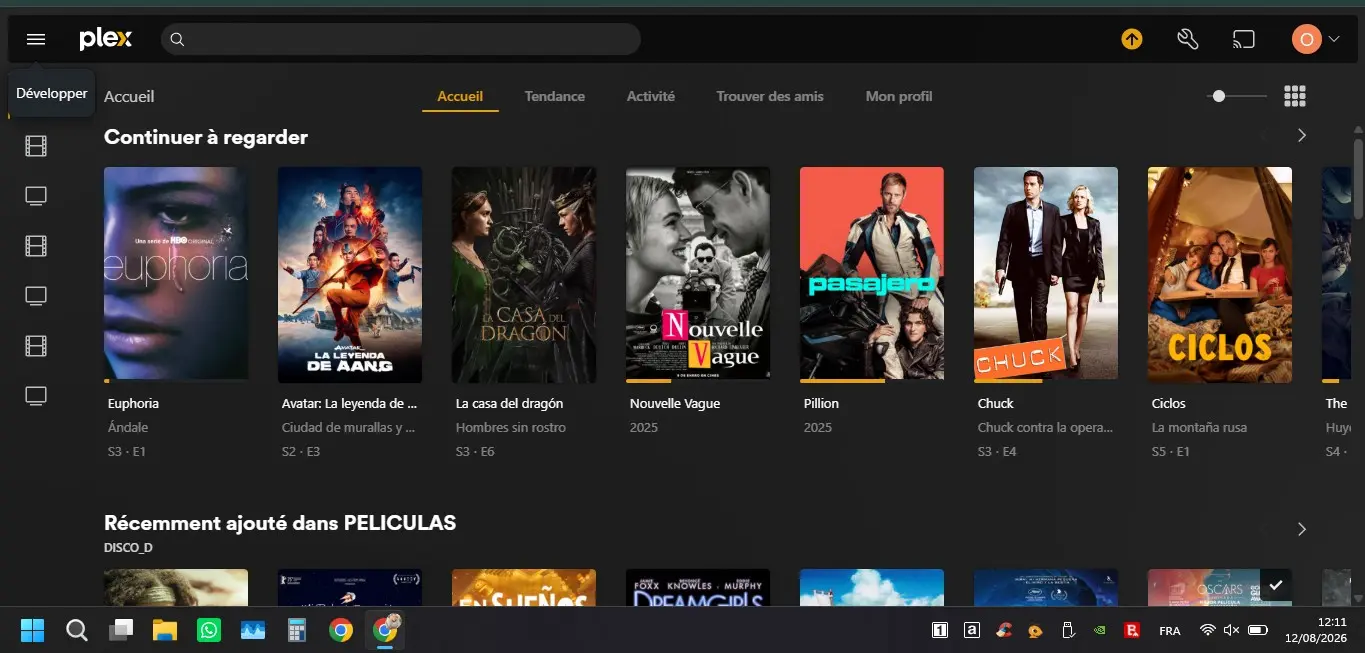Open the Dreamgirls poster
This screenshot has width=1365, height=653.
[698, 588]
